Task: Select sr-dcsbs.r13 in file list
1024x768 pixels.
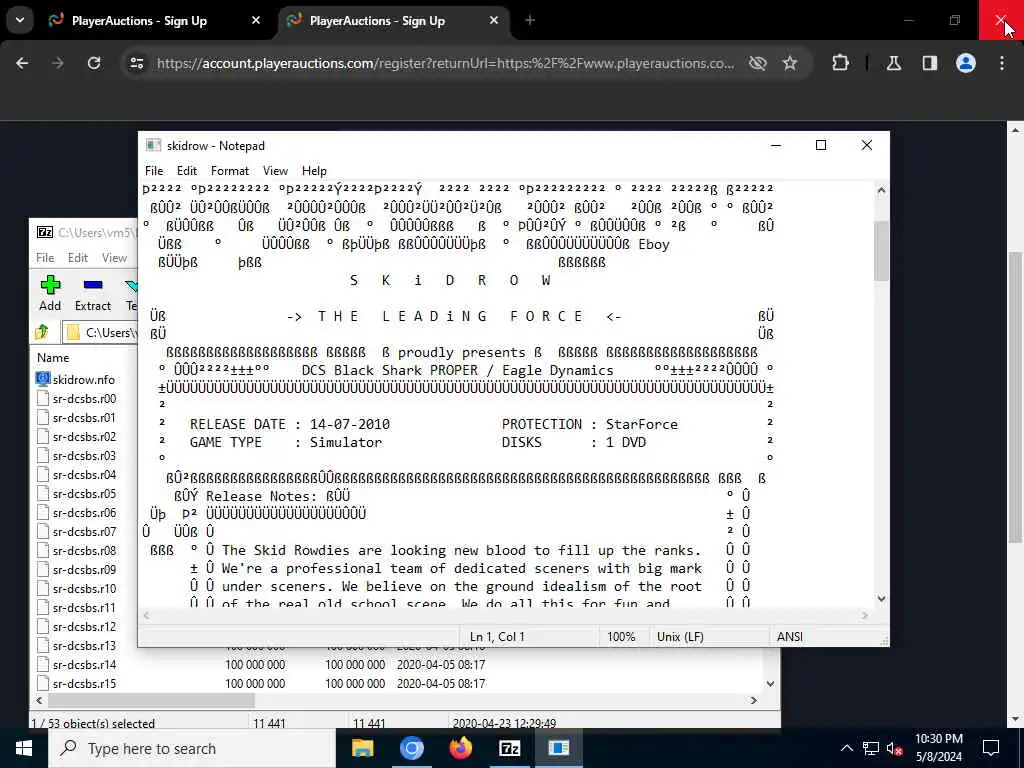Action: point(84,645)
